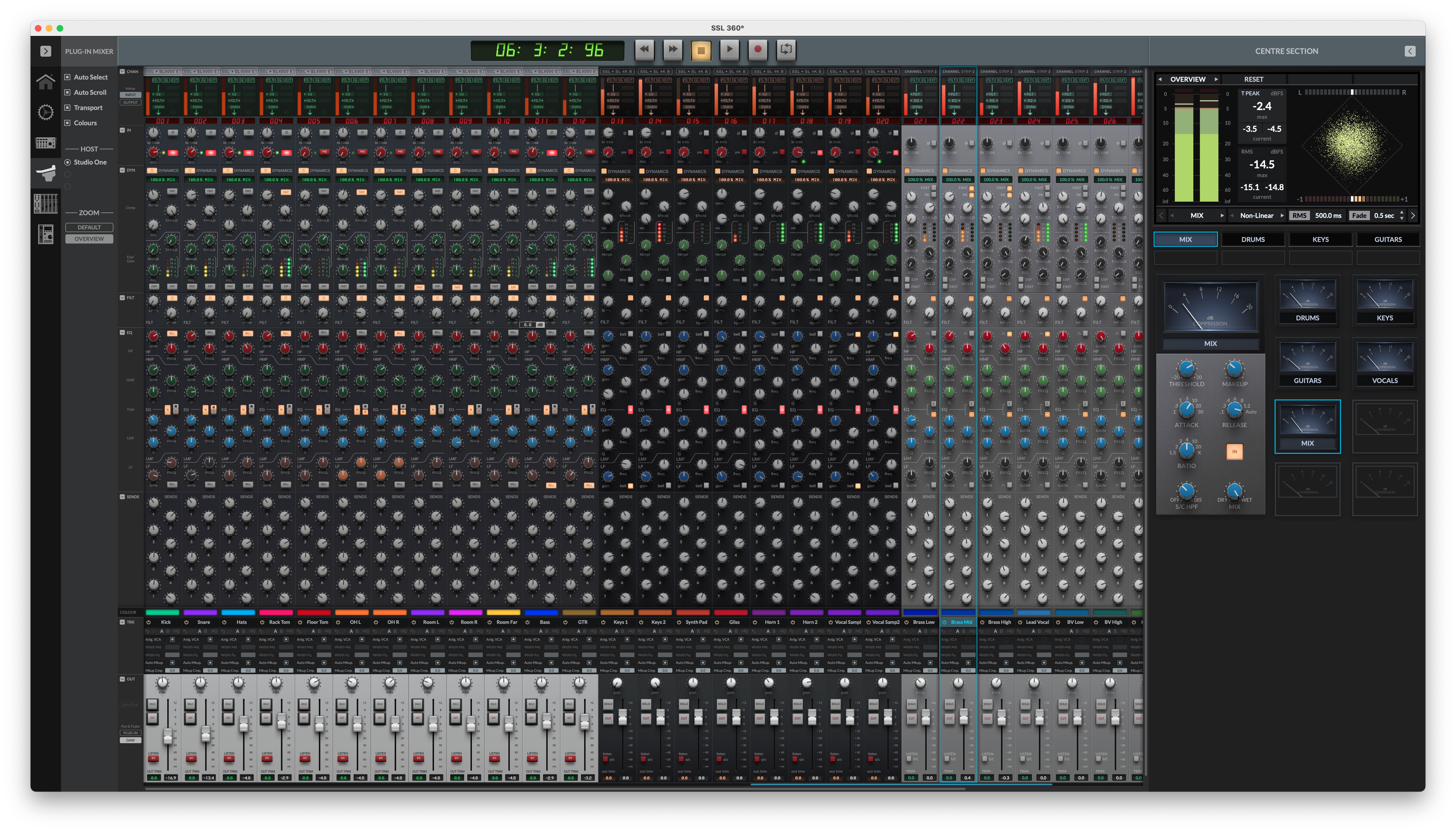This screenshot has height=832, width=1456.
Task: Expand the sidebar with the arrow icon
Action: (46, 51)
